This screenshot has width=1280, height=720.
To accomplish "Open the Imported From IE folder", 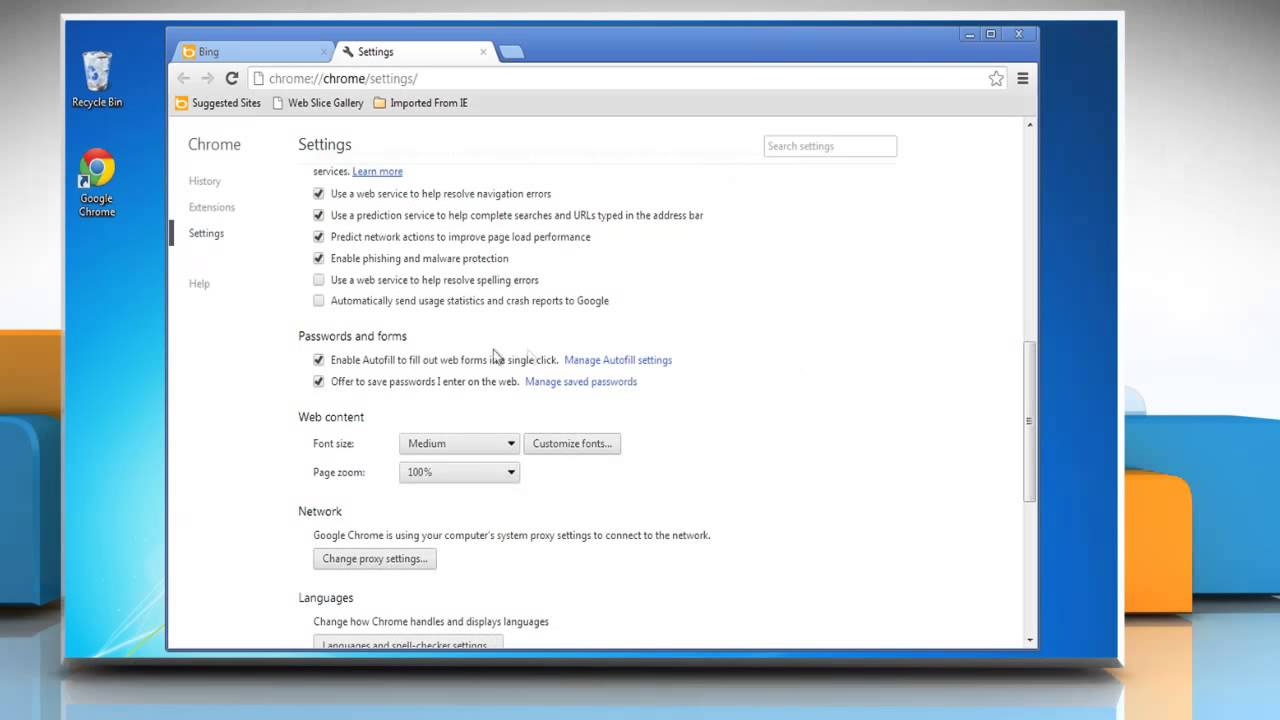I will pyautogui.click(x=420, y=103).
